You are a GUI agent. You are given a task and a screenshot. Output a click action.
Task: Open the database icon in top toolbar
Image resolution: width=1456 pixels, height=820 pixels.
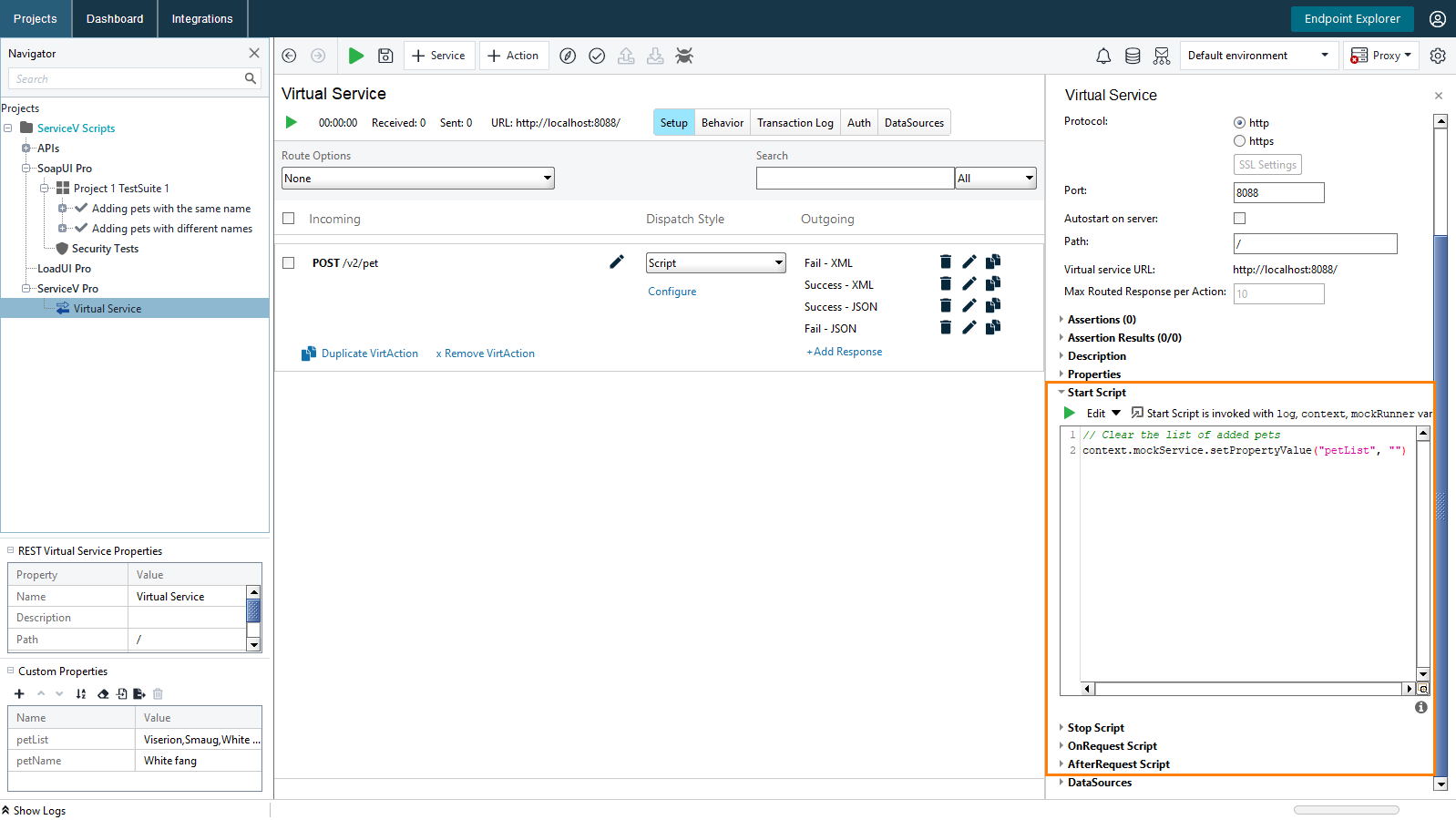[1133, 56]
